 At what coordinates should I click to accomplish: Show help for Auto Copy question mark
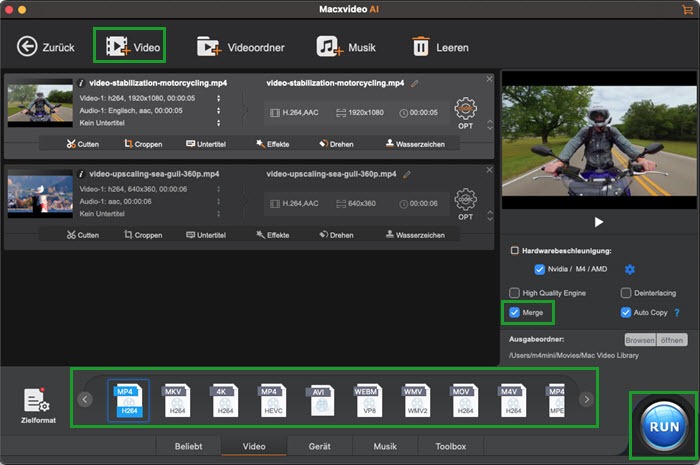(677, 313)
